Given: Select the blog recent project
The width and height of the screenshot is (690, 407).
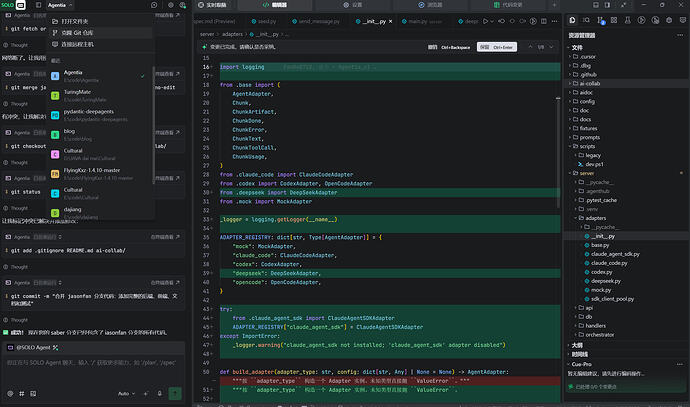Looking at the screenshot, I should click(99, 135).
